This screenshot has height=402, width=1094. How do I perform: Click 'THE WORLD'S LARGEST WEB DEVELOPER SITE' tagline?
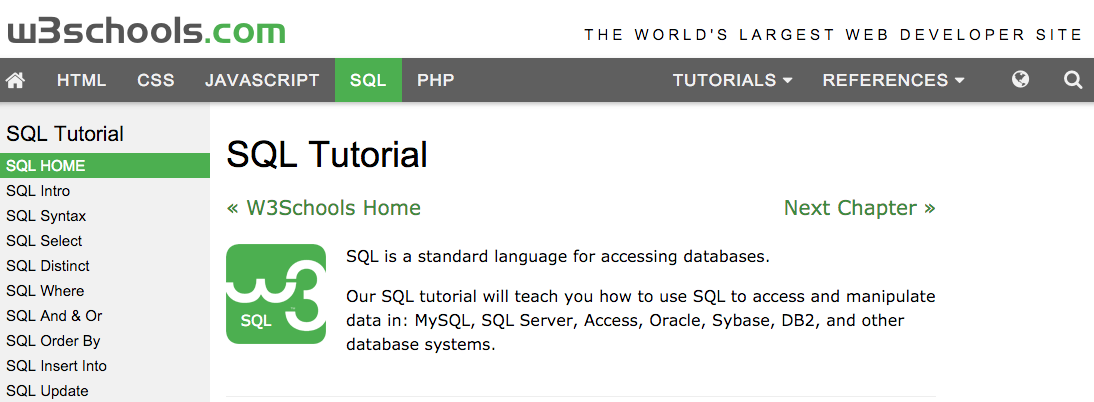[x=833, y=34]
